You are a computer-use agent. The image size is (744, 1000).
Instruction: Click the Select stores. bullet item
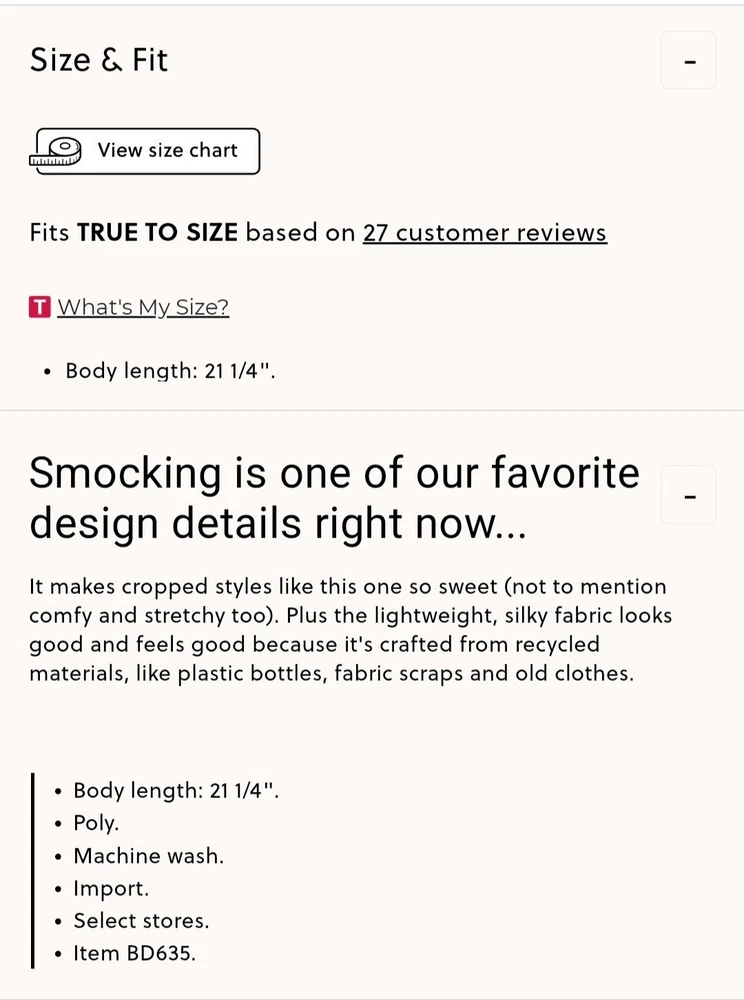pyautogui.click(x=141, y=921)
